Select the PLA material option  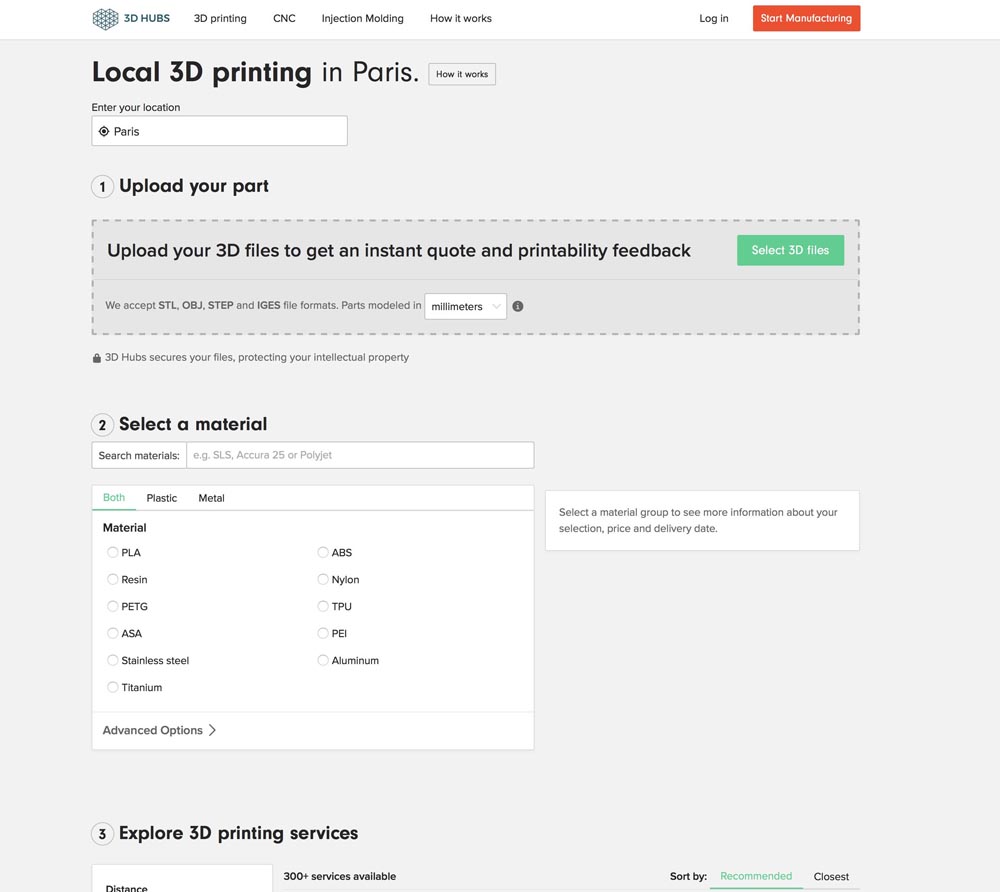[113, 552]
